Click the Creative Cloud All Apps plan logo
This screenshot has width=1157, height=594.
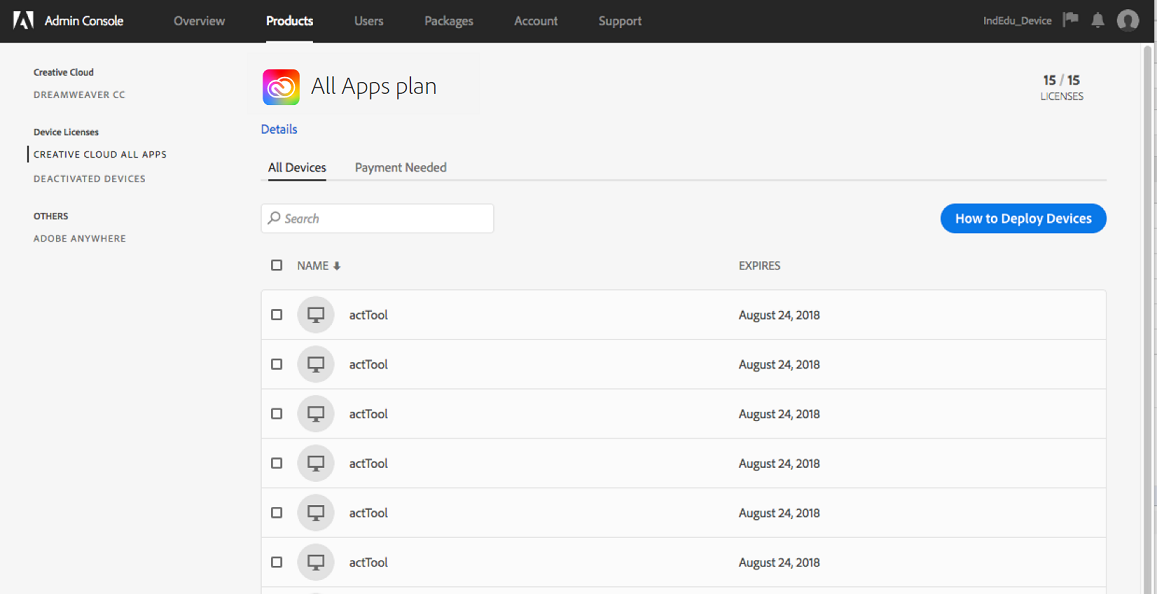click(281, 87)
